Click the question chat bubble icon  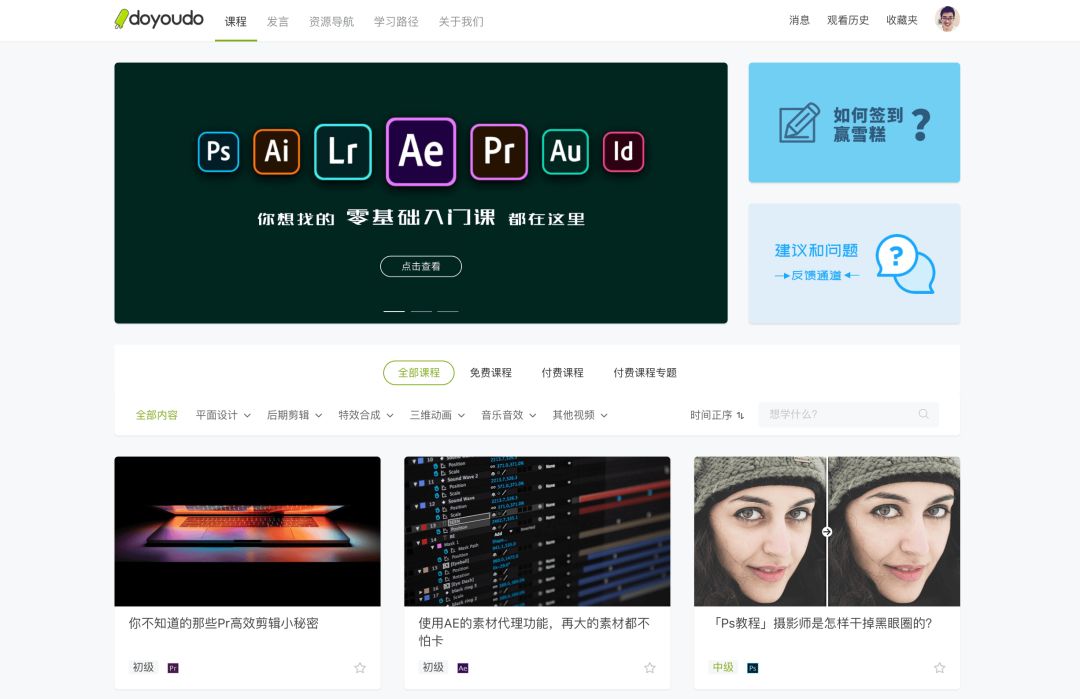905,264
